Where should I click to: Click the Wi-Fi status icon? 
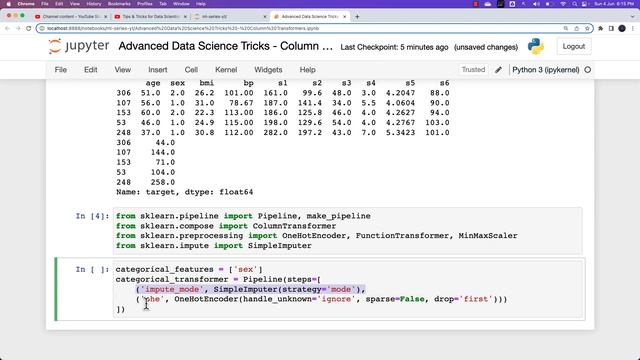click(x=563, y=4)
